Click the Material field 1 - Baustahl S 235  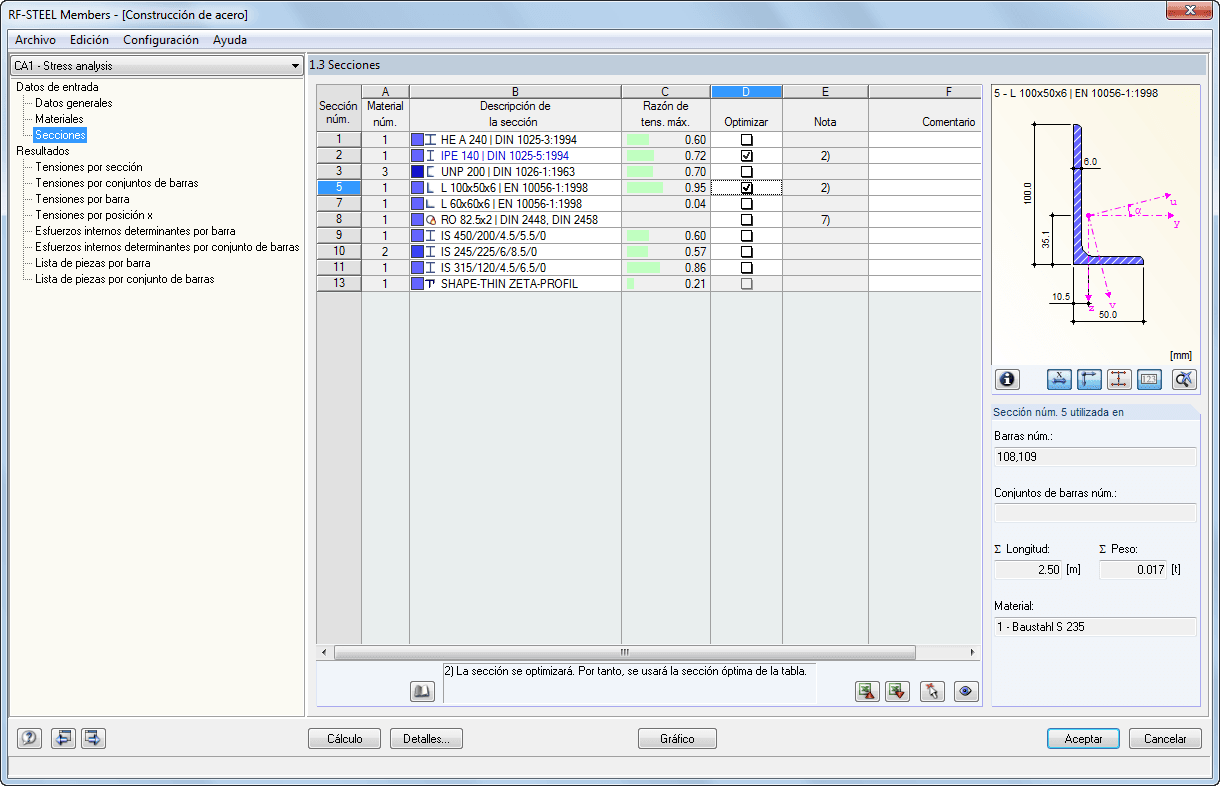coord(1095,627)
